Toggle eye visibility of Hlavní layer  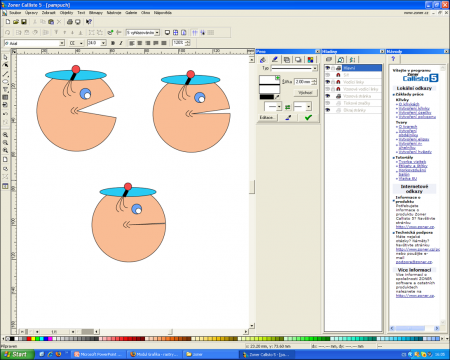[328, 68]
